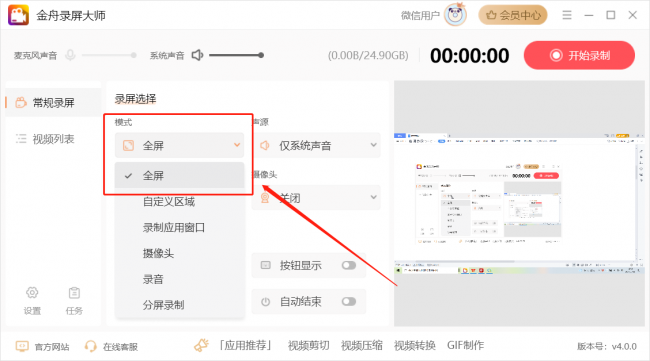Open the 官方网站 official site link

(x=52, y=346)
